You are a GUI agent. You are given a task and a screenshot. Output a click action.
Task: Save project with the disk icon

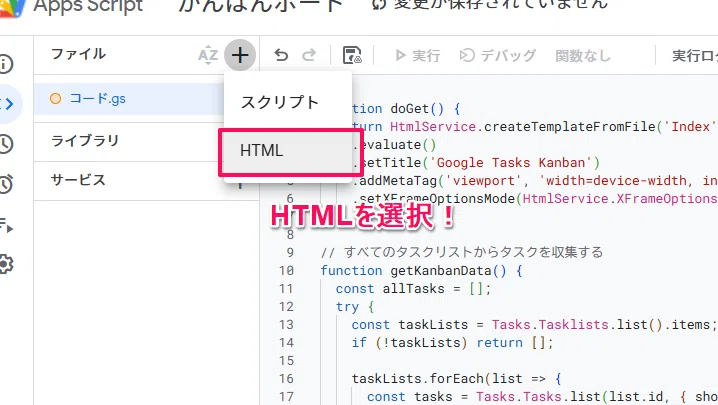[352, 55]
